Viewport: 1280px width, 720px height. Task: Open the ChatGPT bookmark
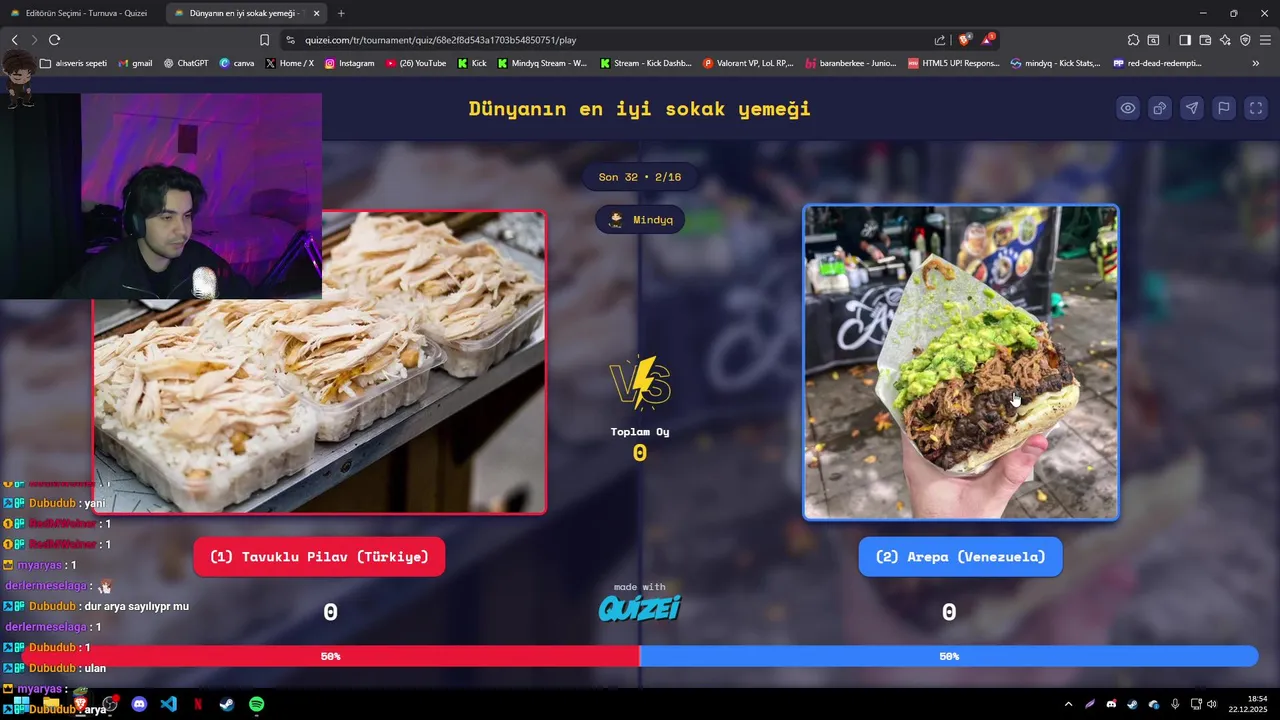coord(185,63)
